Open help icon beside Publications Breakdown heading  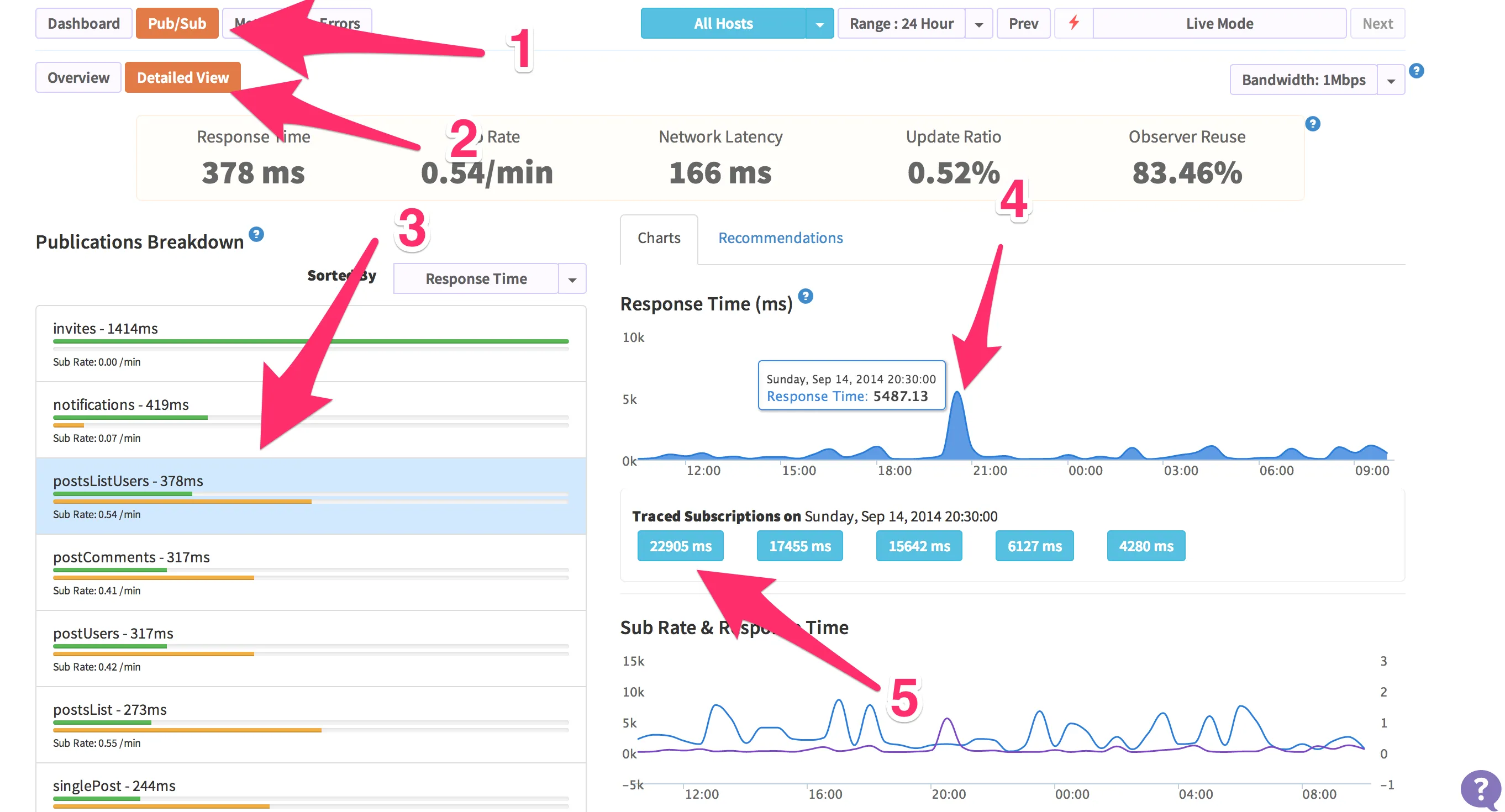click(x=256, y=234)
